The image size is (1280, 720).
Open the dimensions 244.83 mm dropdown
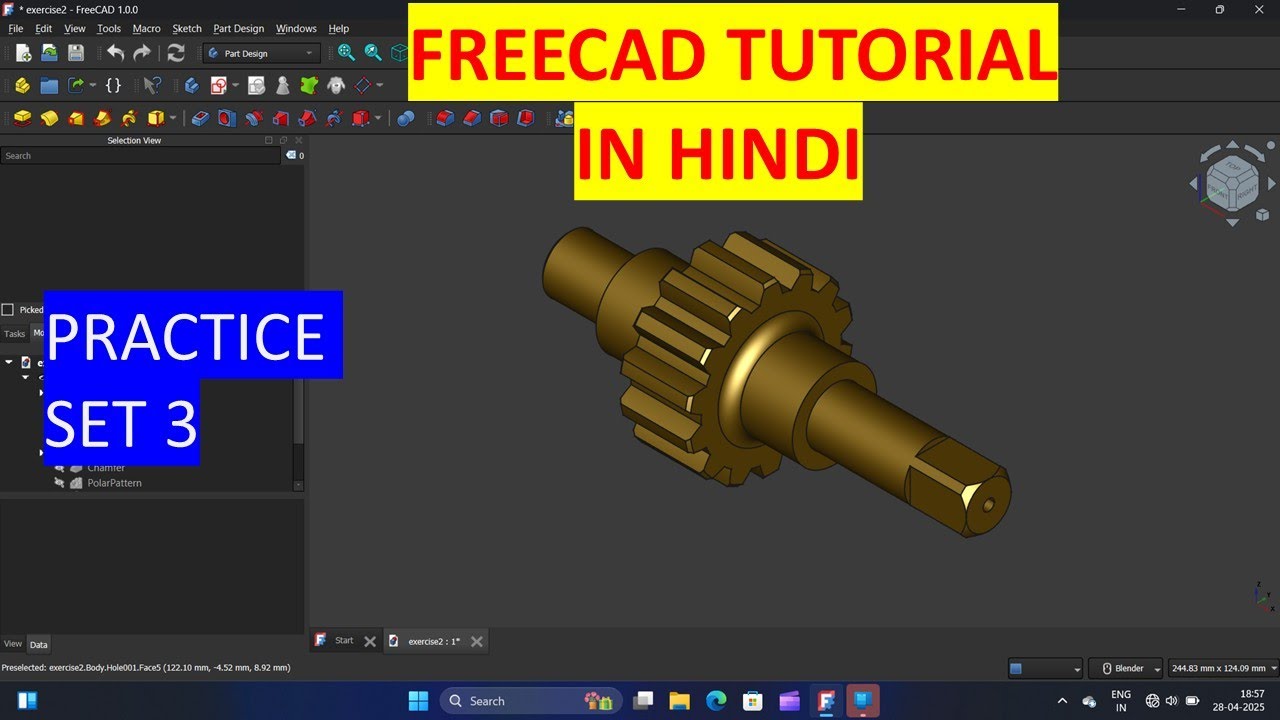tap(1223, 668)
